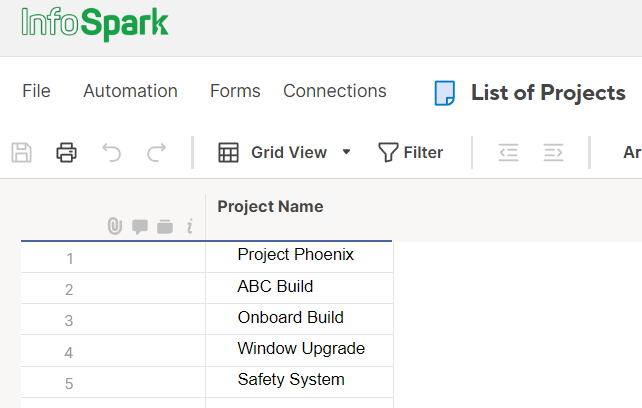Click the Outdent icon
Viewport: 642px width, 408px height.
pyautogui.click(x=508, y=152)
